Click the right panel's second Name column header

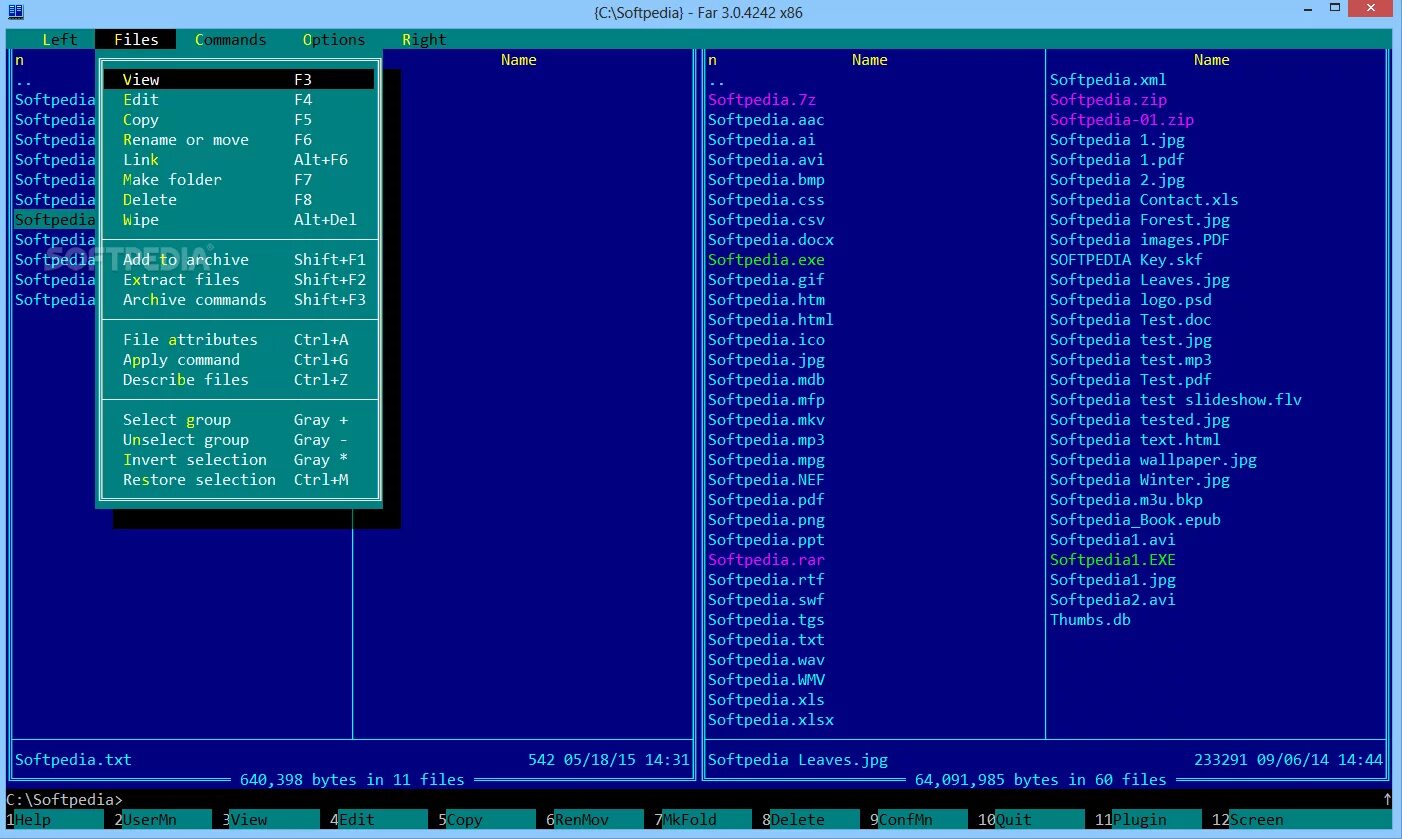(x=1212, y=60)
